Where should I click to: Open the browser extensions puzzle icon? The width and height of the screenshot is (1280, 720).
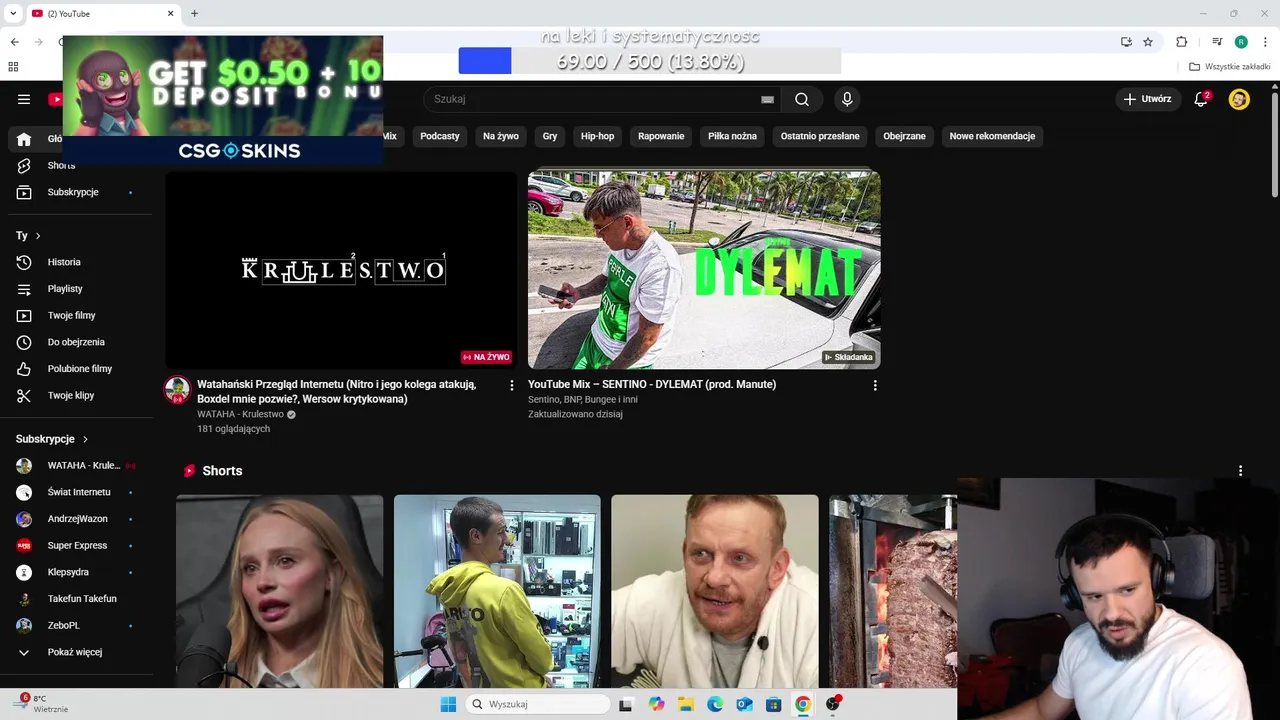point(1181,42)
